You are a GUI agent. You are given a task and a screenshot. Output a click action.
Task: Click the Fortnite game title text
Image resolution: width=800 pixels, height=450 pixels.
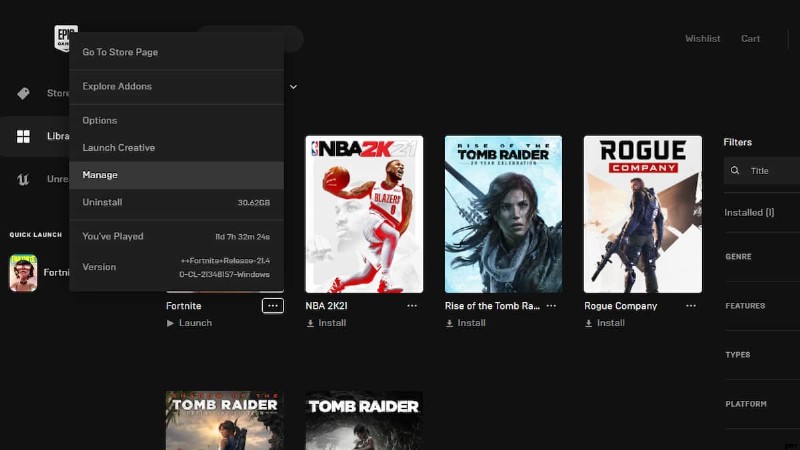[x=184, y=306]
